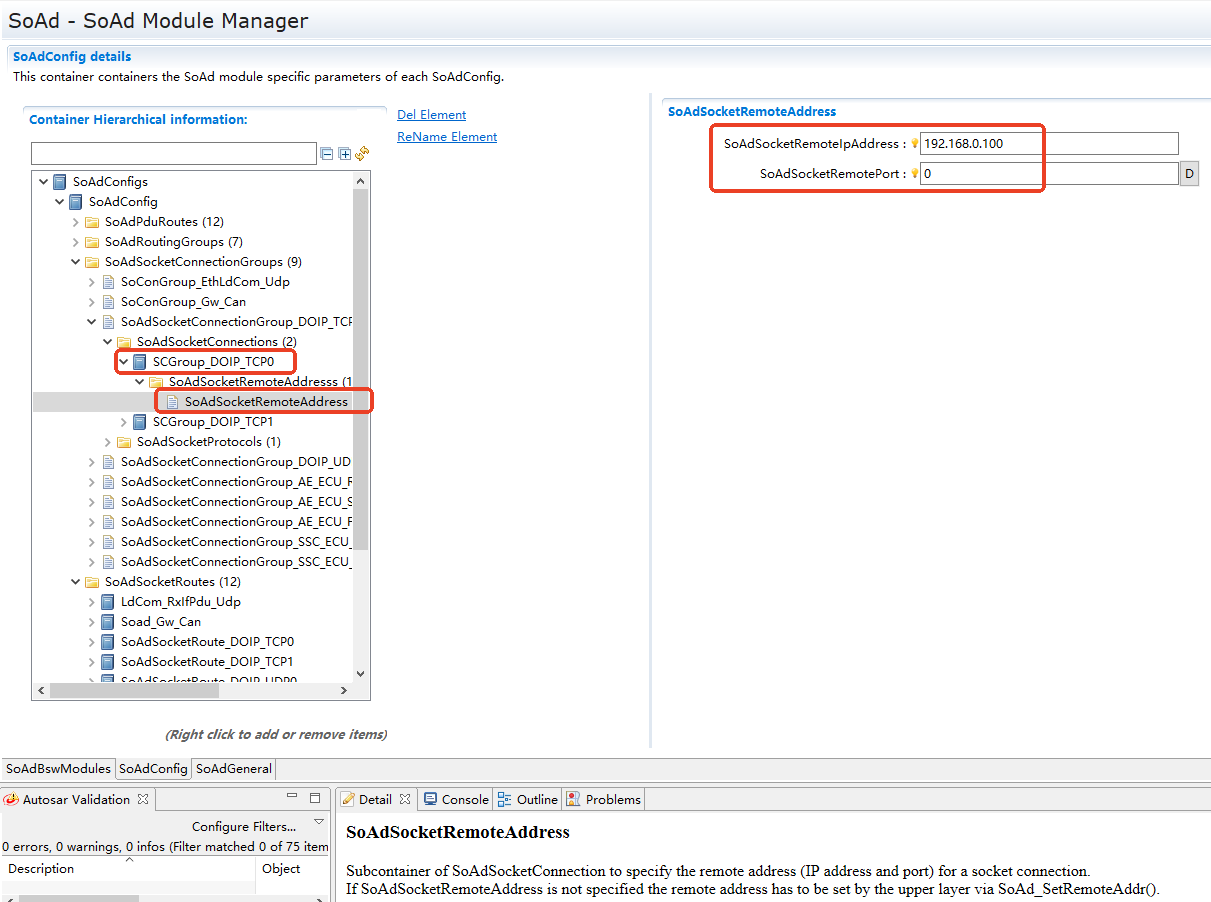Open the view menu triangle in Autosar Validation
The width and height of the screenshot is (1211, 902).
click(x=319, y=822)
